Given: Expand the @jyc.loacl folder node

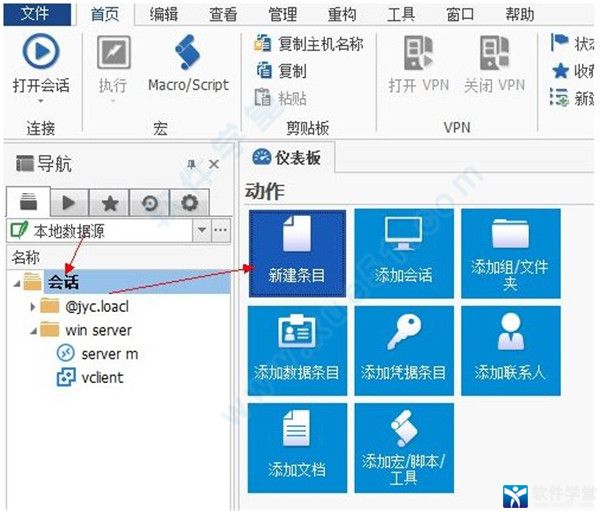Looking at the screenshot, I should point(34,306).
